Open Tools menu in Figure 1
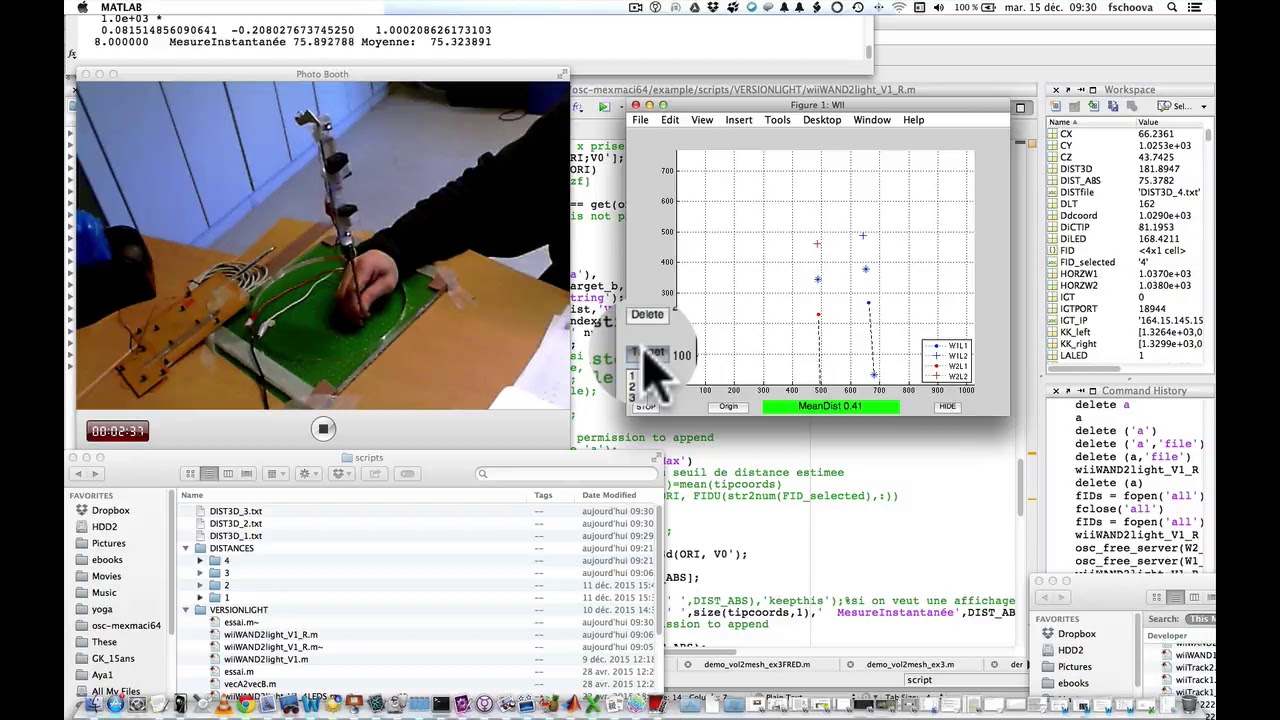Image resolution: width=1280 pixels, height=720 pixels. pos(777,120)
